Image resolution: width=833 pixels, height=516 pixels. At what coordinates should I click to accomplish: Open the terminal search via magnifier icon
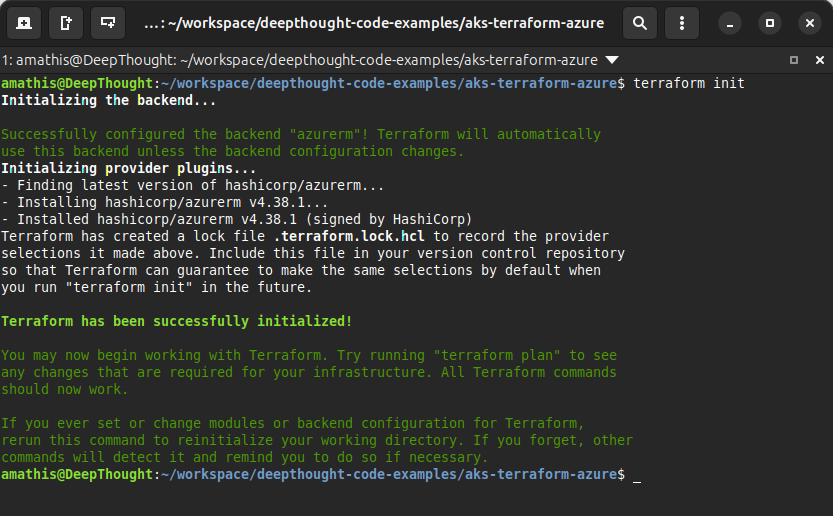tap(640, 23)
